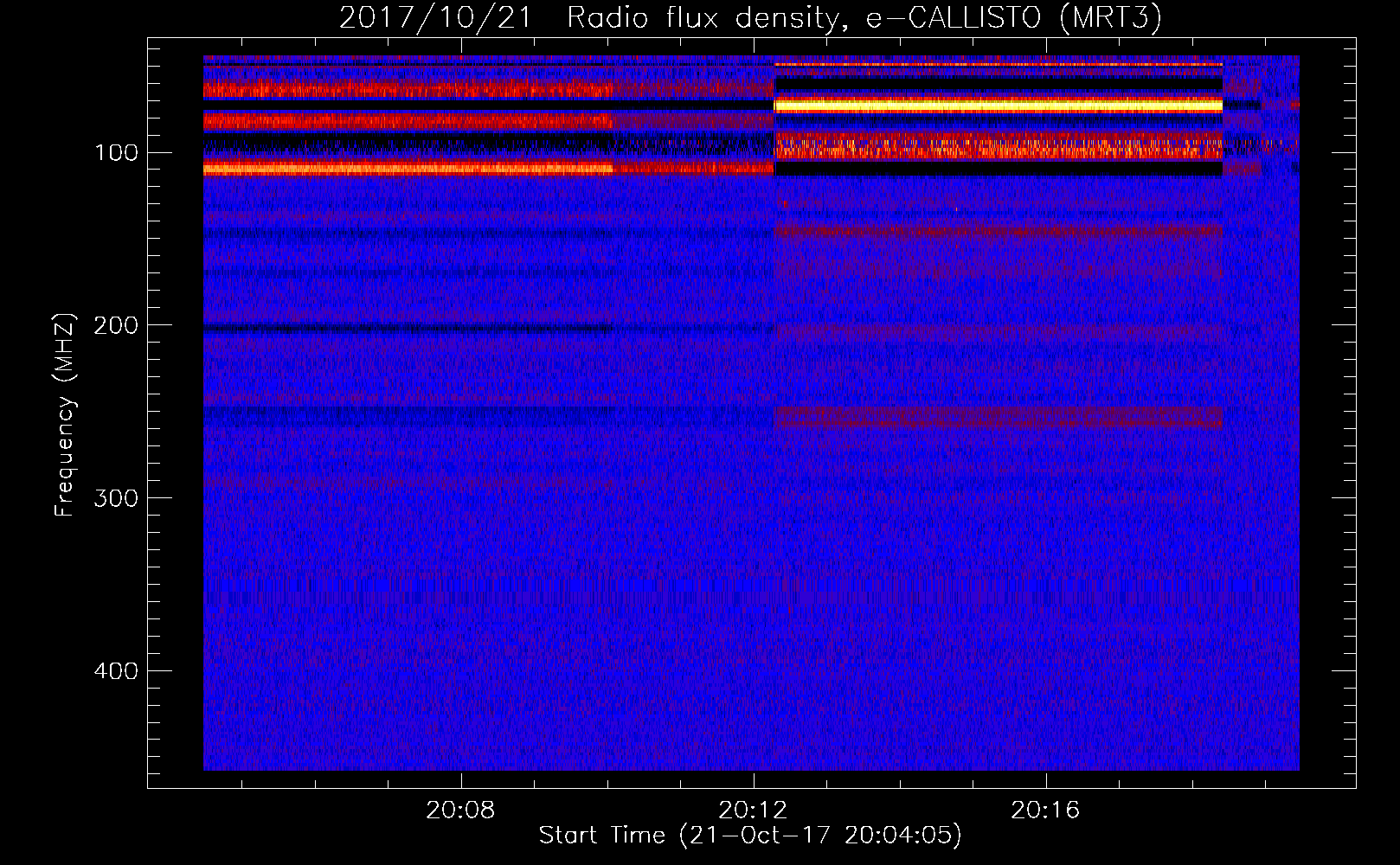Click the "Frequency (MHZ)" axis label

tap(65, 414)
